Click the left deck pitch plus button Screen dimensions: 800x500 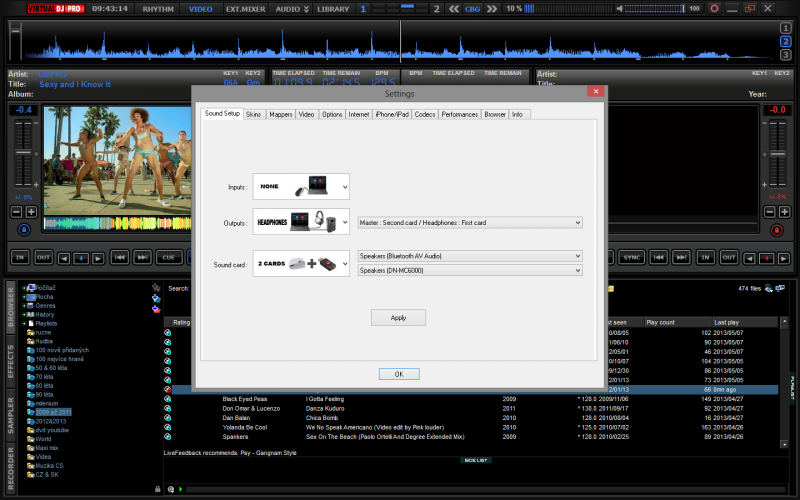tap(31, 212)
